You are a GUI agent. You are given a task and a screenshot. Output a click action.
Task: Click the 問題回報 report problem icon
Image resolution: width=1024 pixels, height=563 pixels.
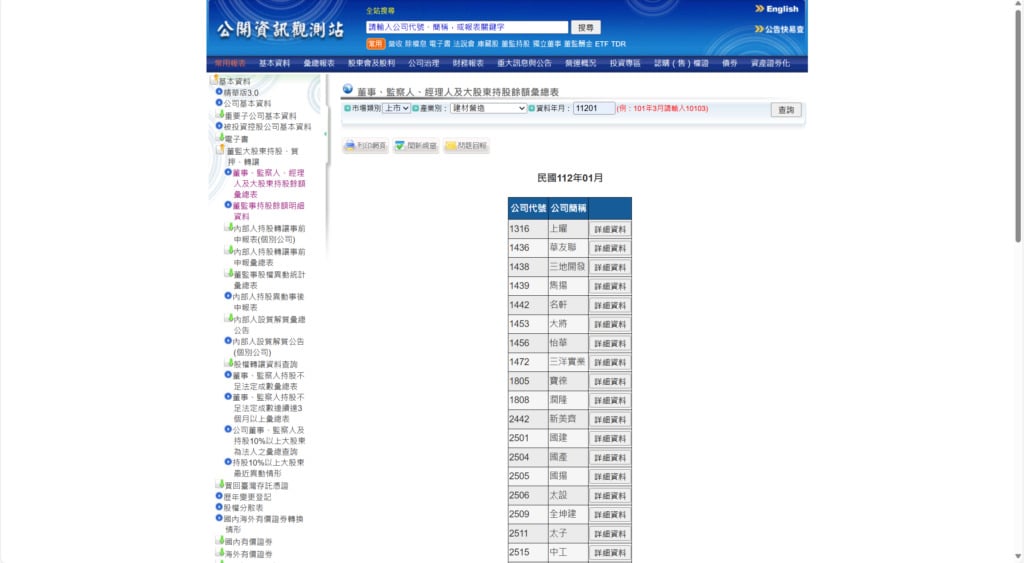(x=466, y=146)
